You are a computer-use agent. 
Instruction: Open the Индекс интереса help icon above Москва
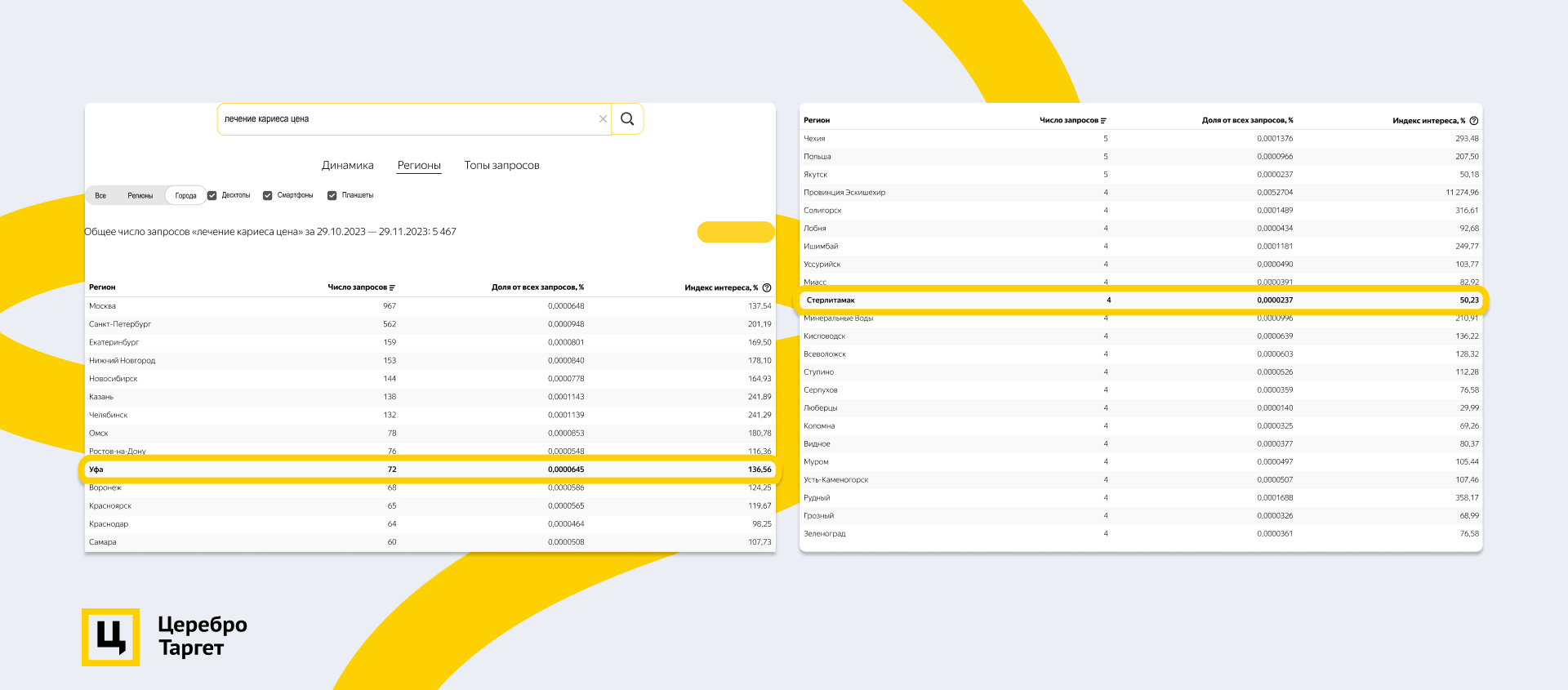pyautogui.click(x=767, y=287)
